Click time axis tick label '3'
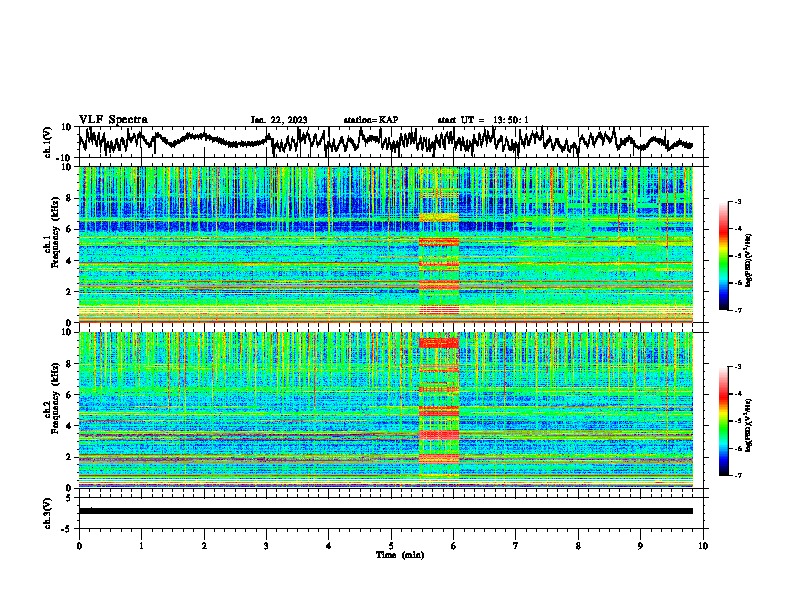This screenshot has width=792, height=612. pyautogui.click(x=266, y=546)
